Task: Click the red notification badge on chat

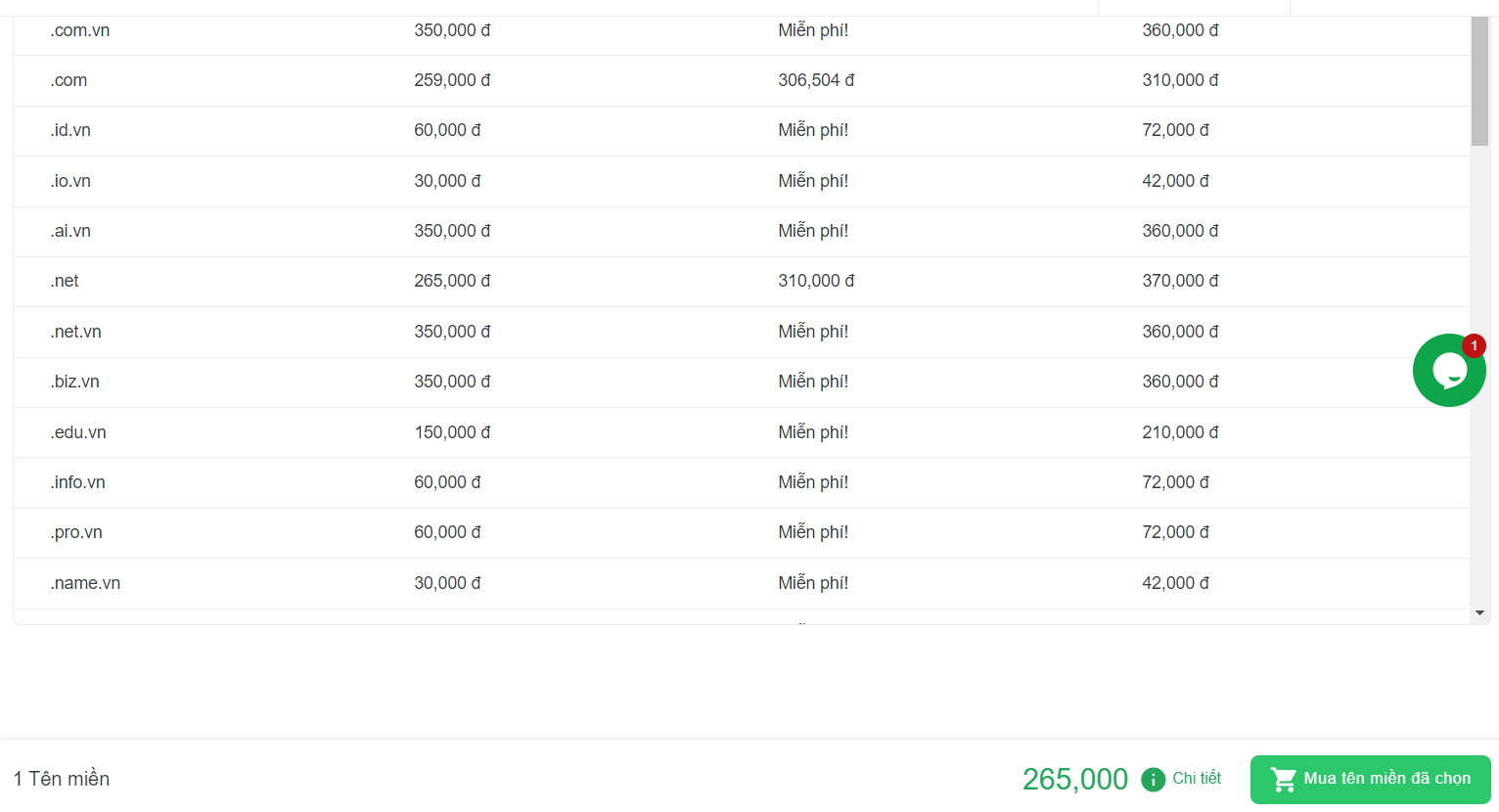Action: coord(1474,345)
